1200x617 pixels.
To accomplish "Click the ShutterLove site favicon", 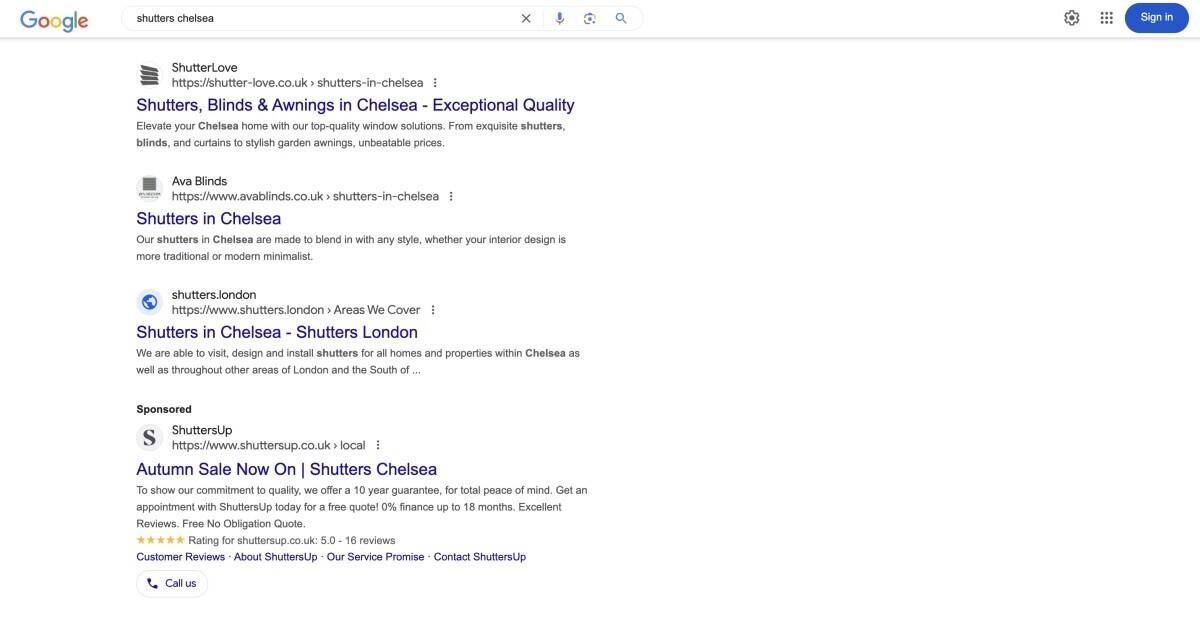I will pyautogui.click(x=149, y=75).
